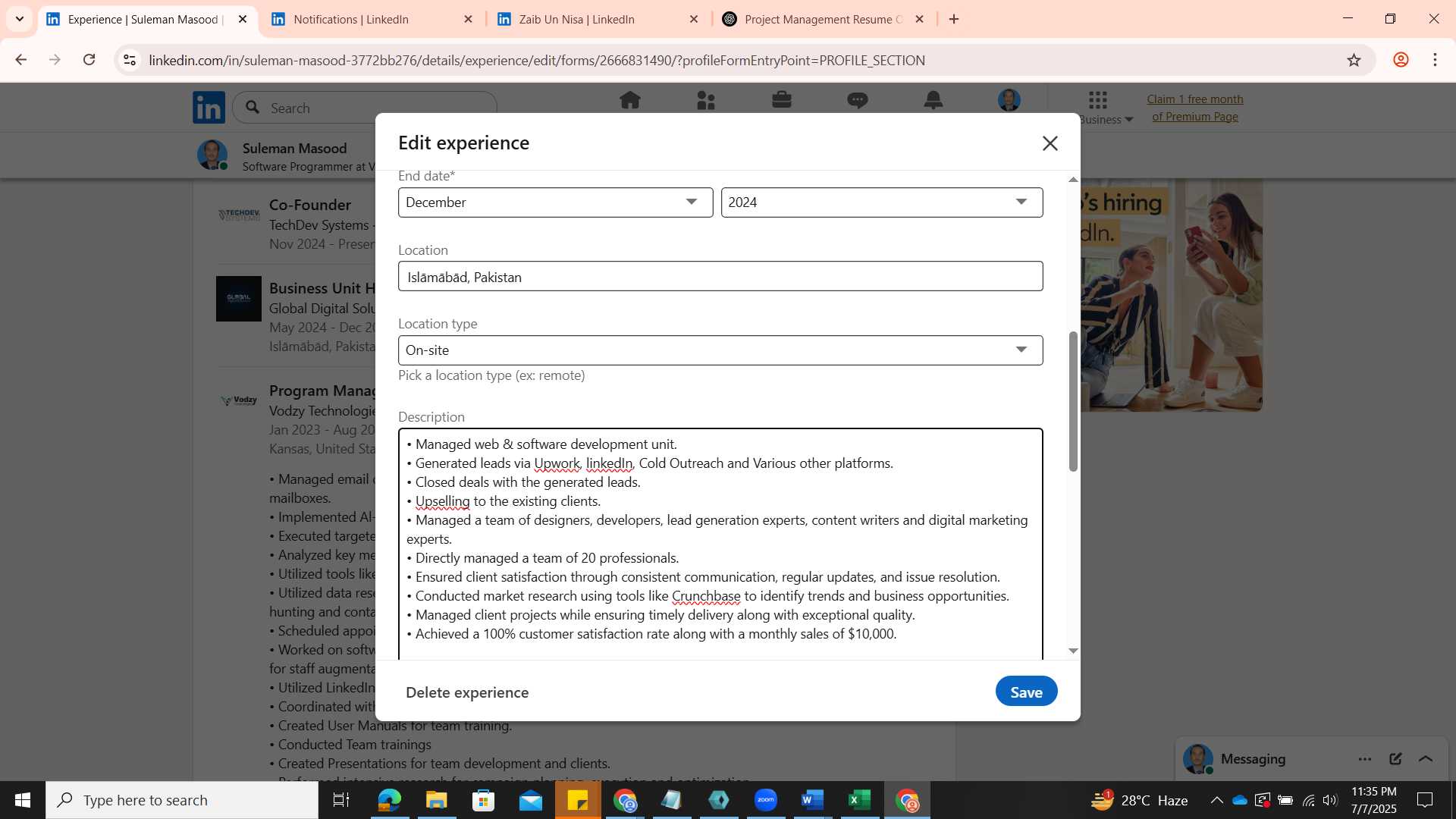This screenshot has width=1456, height=819.
Task: Launch Microsoft Edge from taskbar
Action: tap(389, 800)
